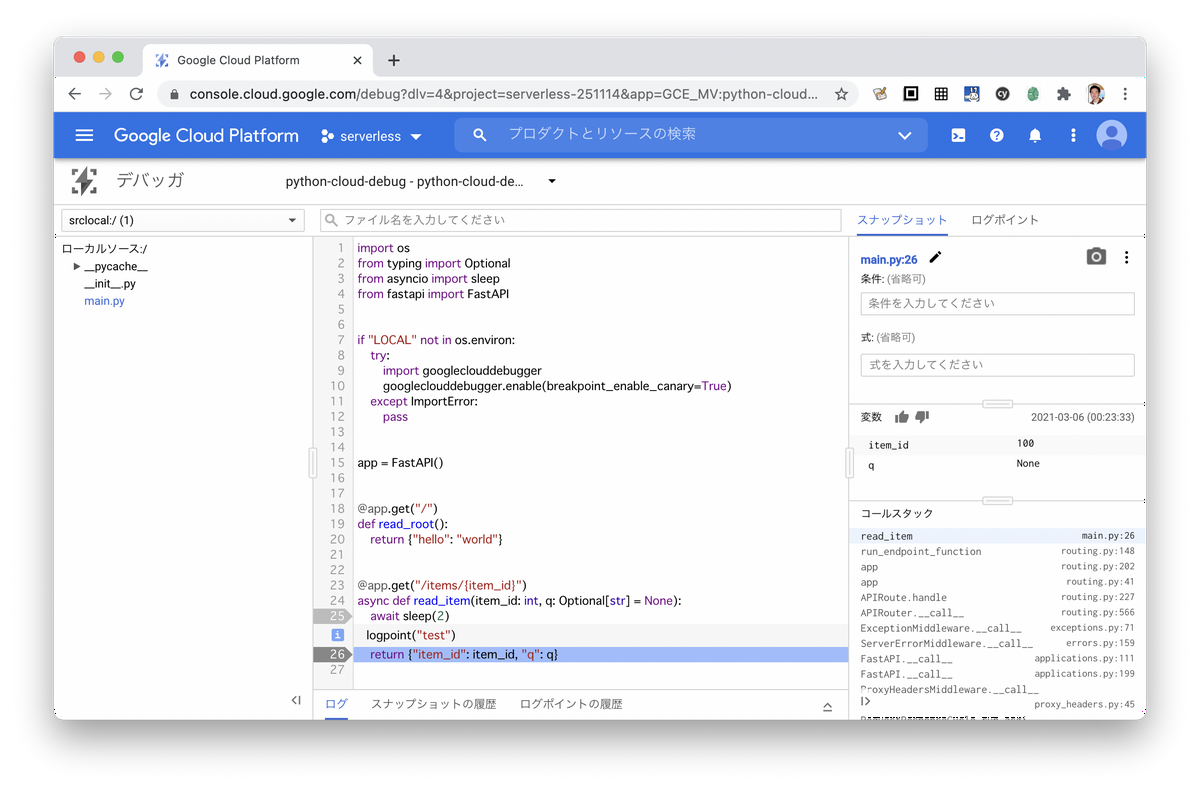This screenshot has height=791, width=1200.
Task: Edit snapshot location main.py:26 with pencil
Action: point(936,258)
